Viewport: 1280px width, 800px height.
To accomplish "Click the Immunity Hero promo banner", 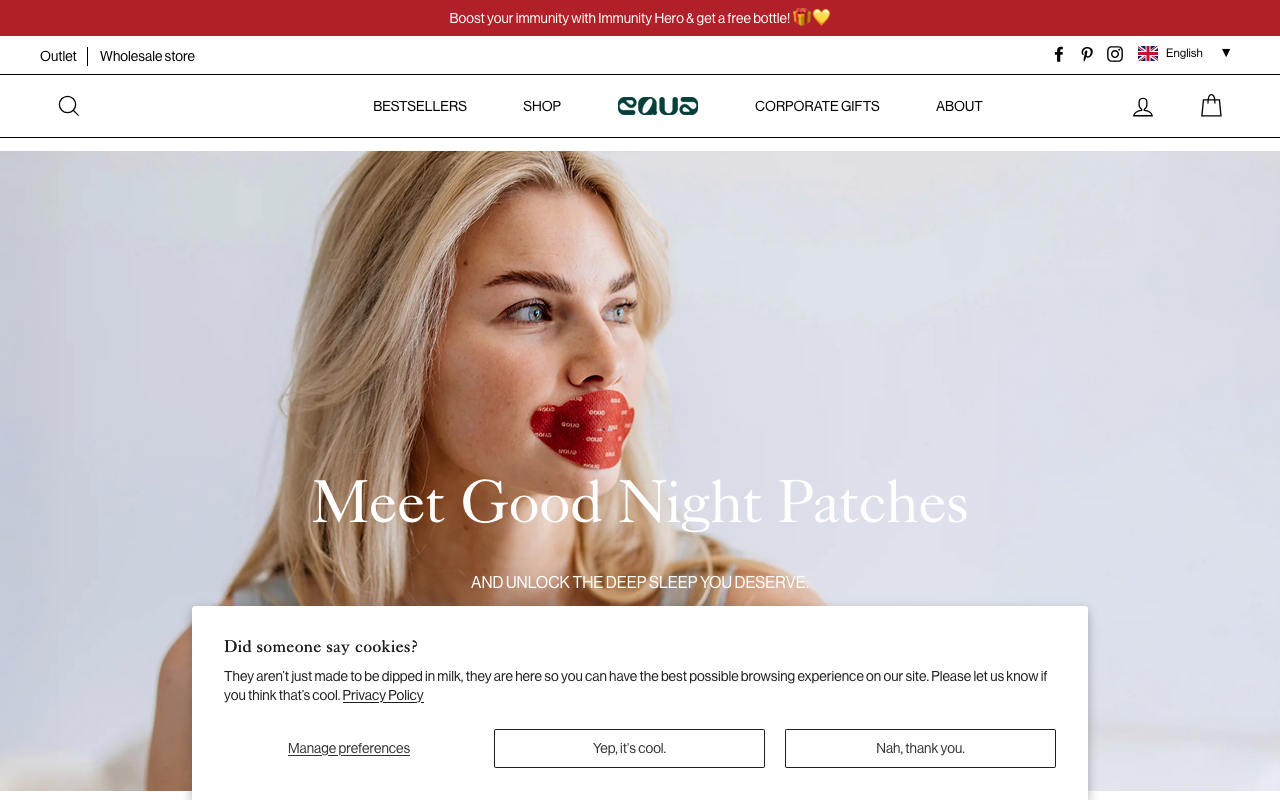I will (x=640, y=18).
